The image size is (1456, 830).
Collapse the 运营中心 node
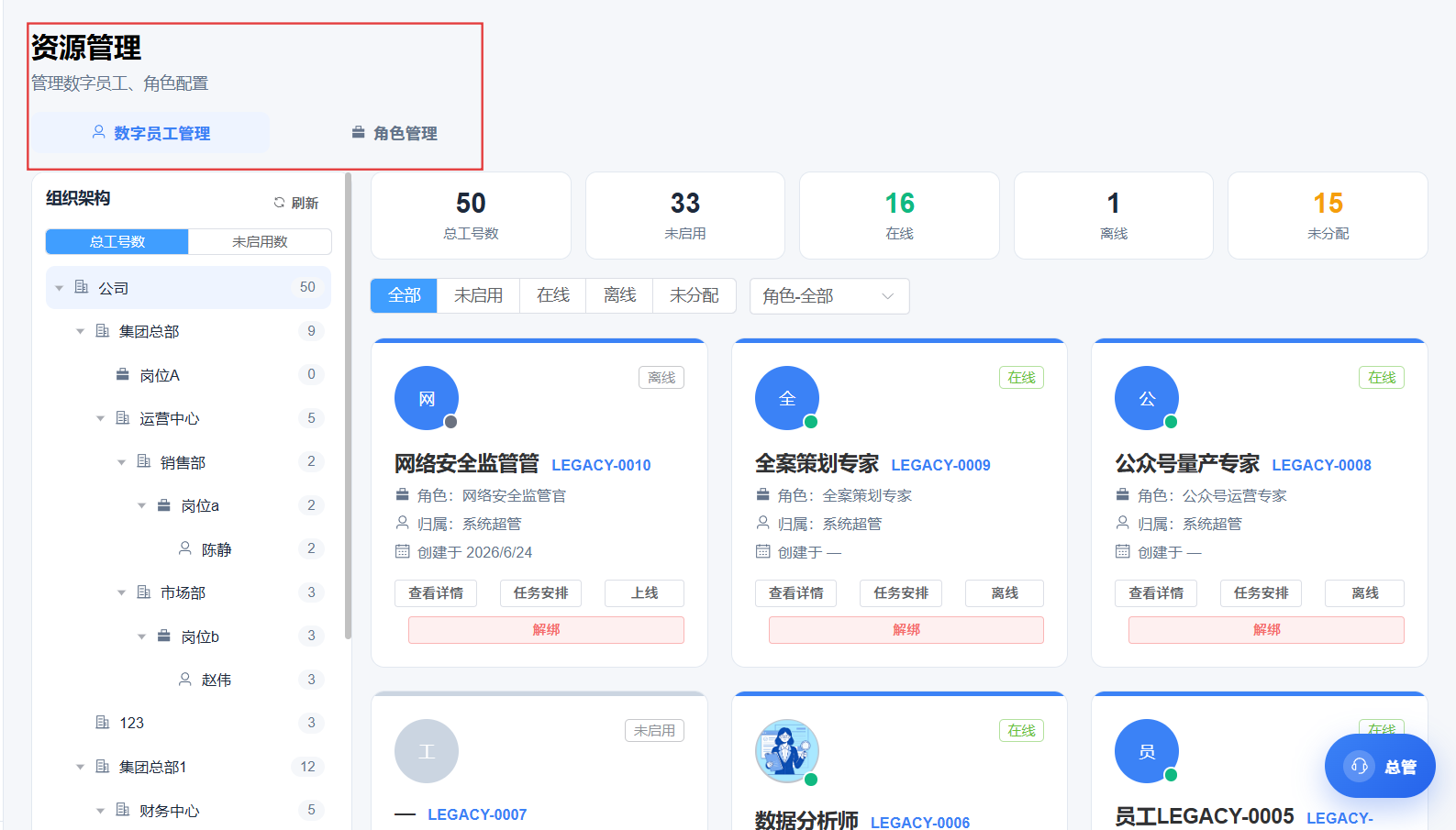pyautogui.click(x=101, y=418)
